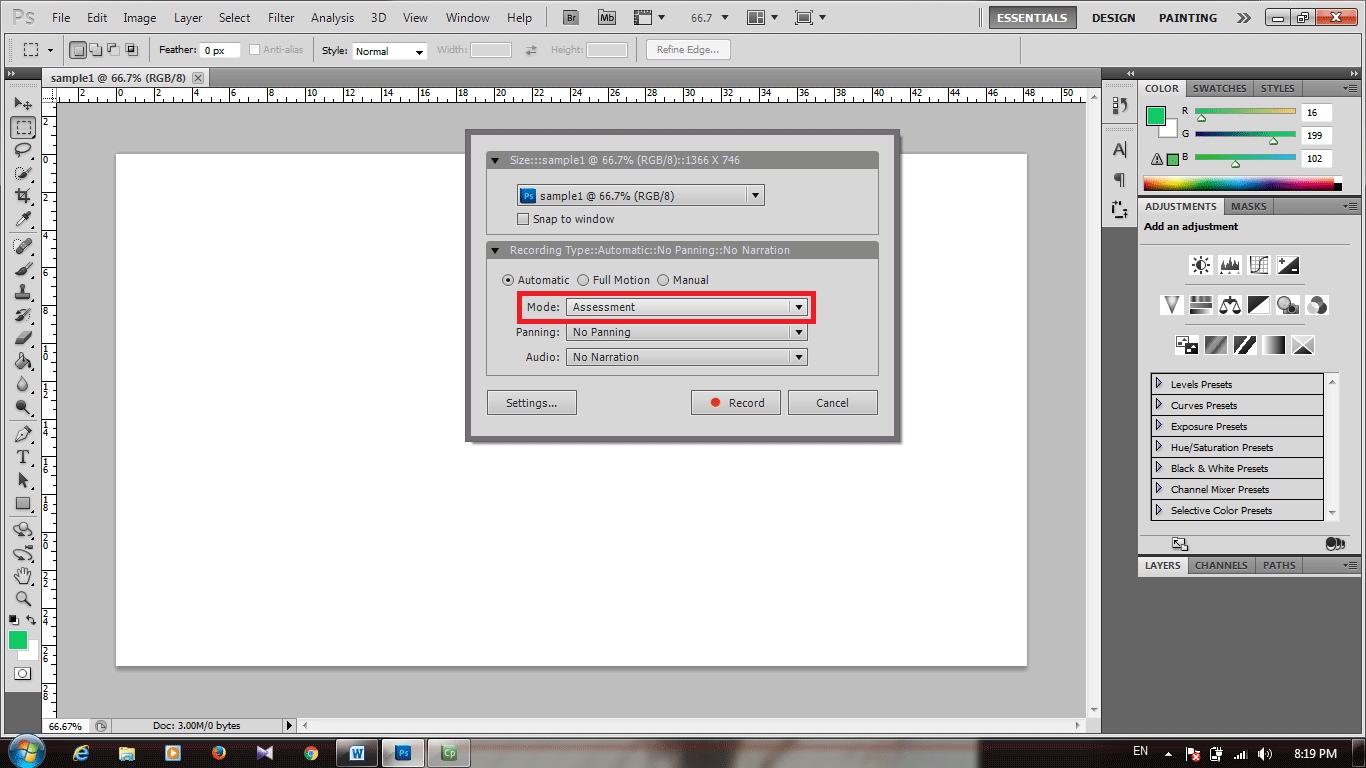
Task: Select Full Motion recording type
Action: [x=583, y=280]
